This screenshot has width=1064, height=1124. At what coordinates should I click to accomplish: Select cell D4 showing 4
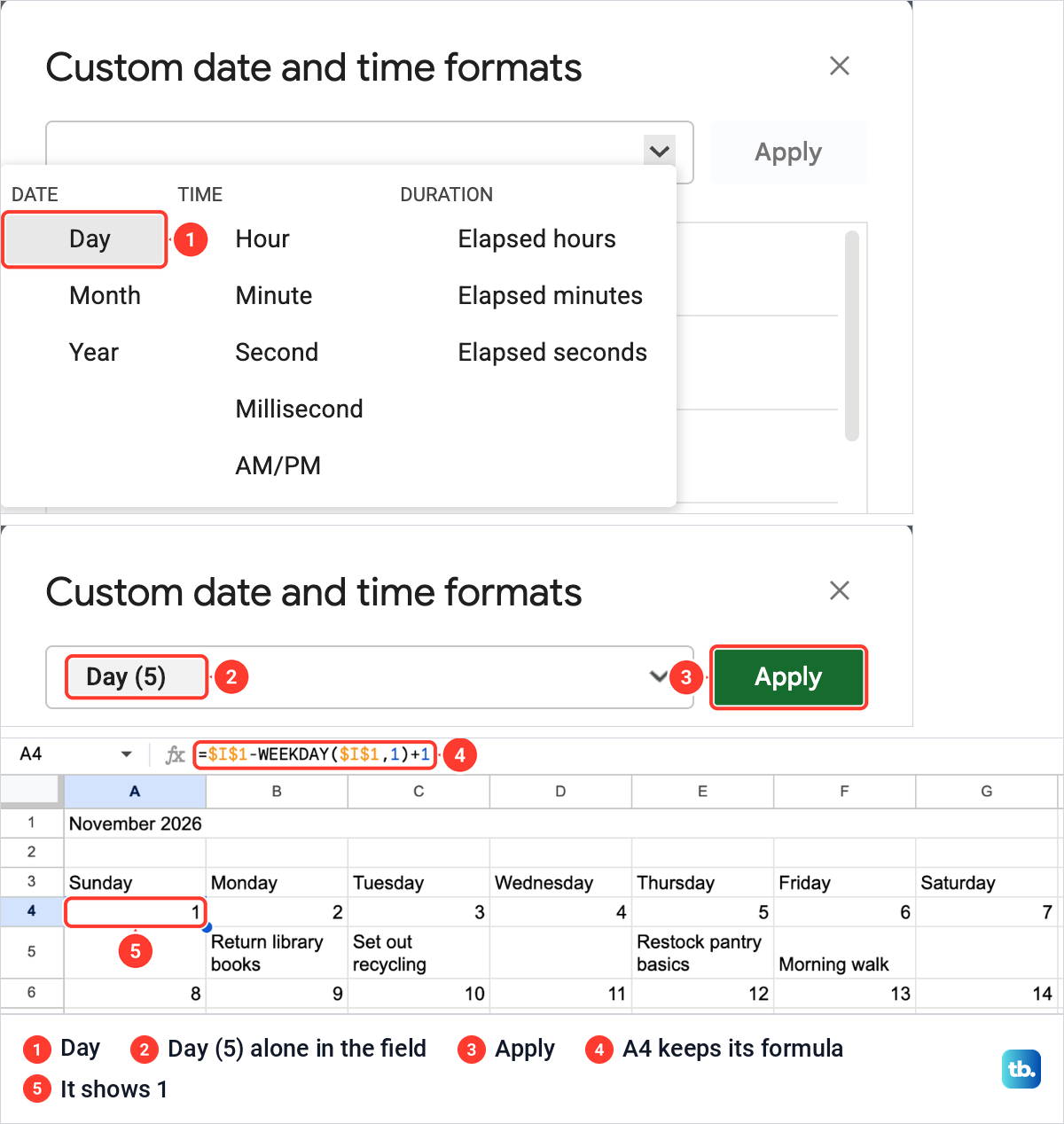[560, 912]
